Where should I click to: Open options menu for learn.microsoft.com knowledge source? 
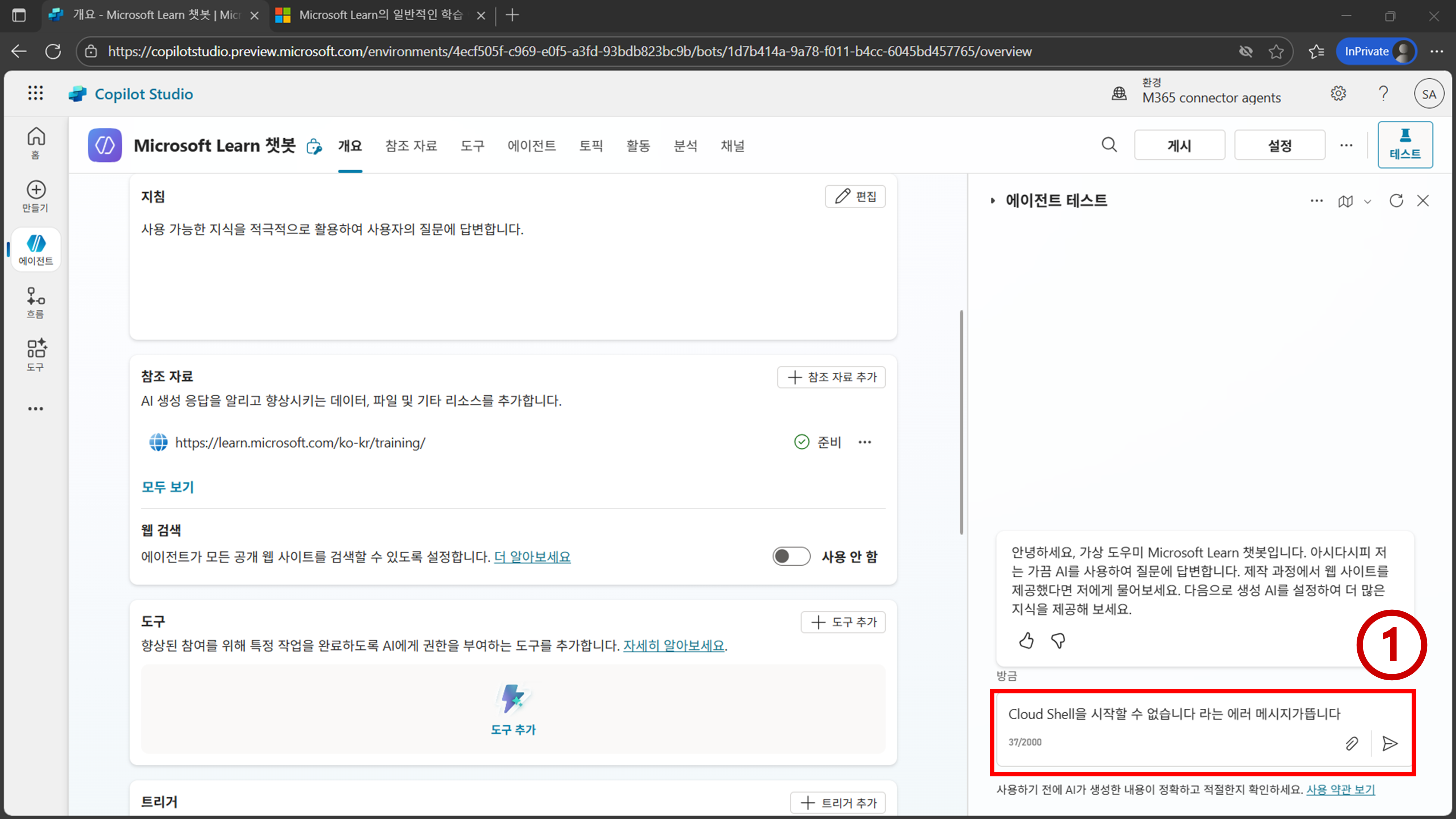click(864, 442)
